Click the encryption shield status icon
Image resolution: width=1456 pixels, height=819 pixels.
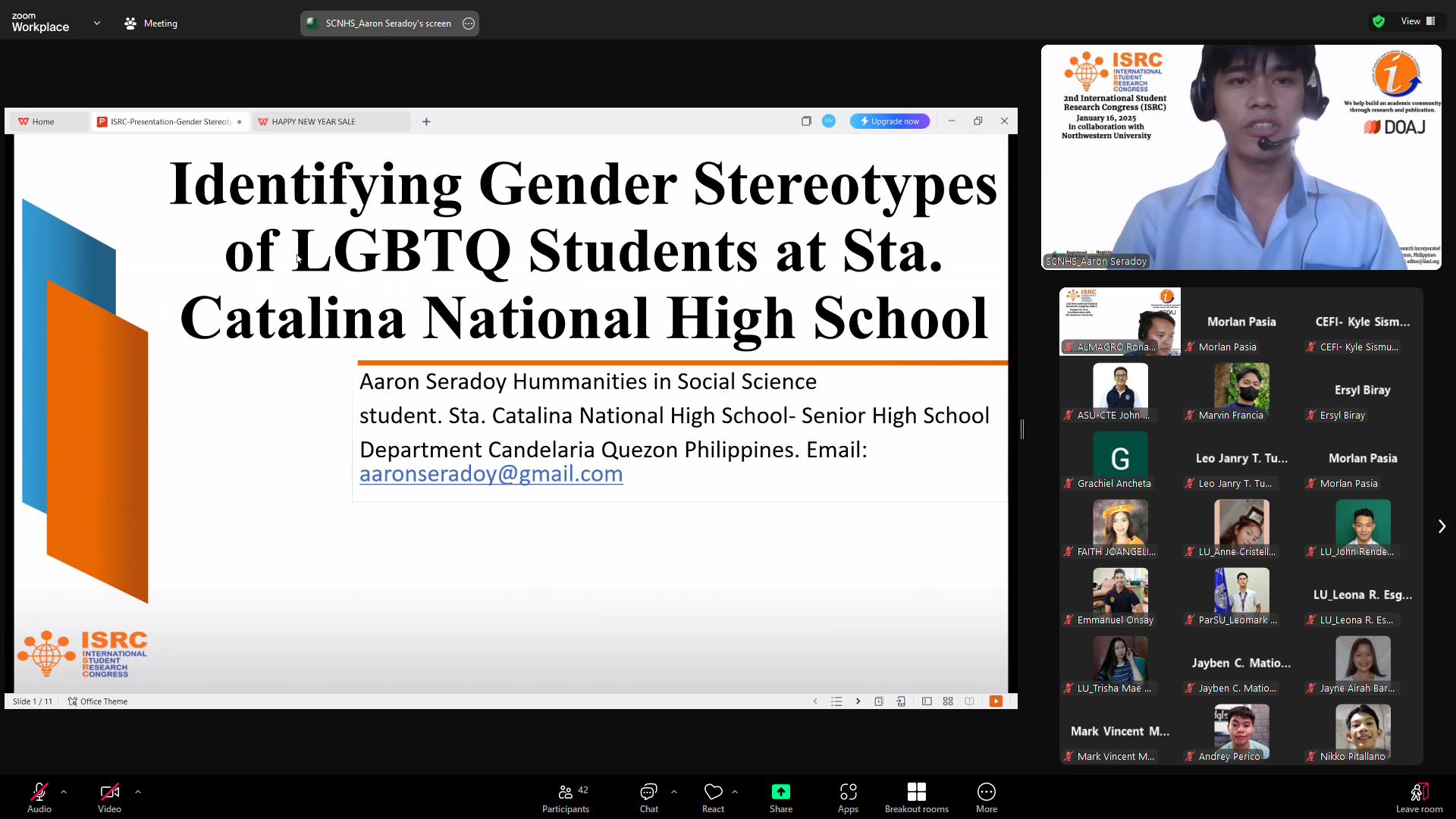pyautogui.click(x=1379, y=21)
